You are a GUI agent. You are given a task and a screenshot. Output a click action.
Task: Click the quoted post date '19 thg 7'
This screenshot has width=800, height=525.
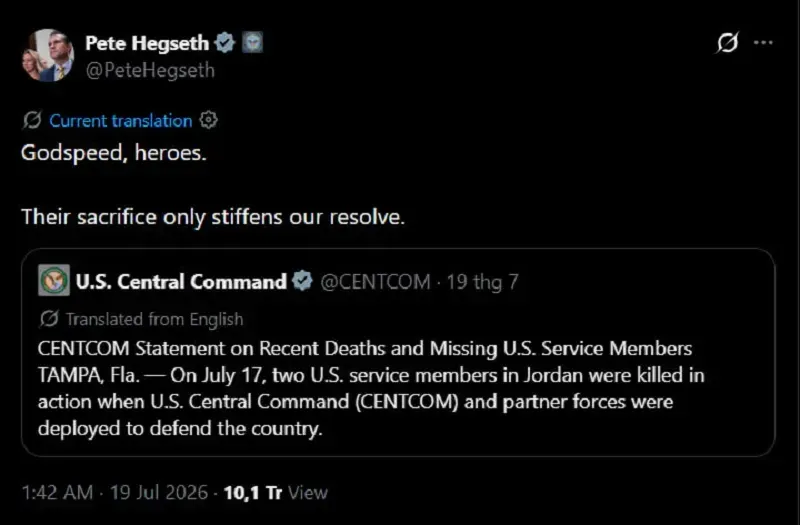click(482, 282)
